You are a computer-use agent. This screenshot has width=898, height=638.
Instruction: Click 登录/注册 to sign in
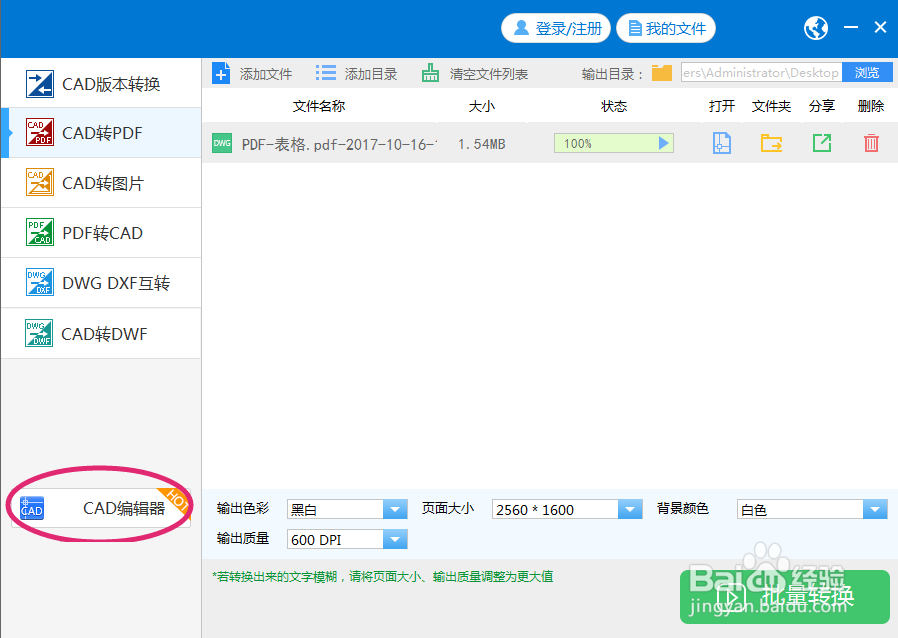[x=556, y=28]
